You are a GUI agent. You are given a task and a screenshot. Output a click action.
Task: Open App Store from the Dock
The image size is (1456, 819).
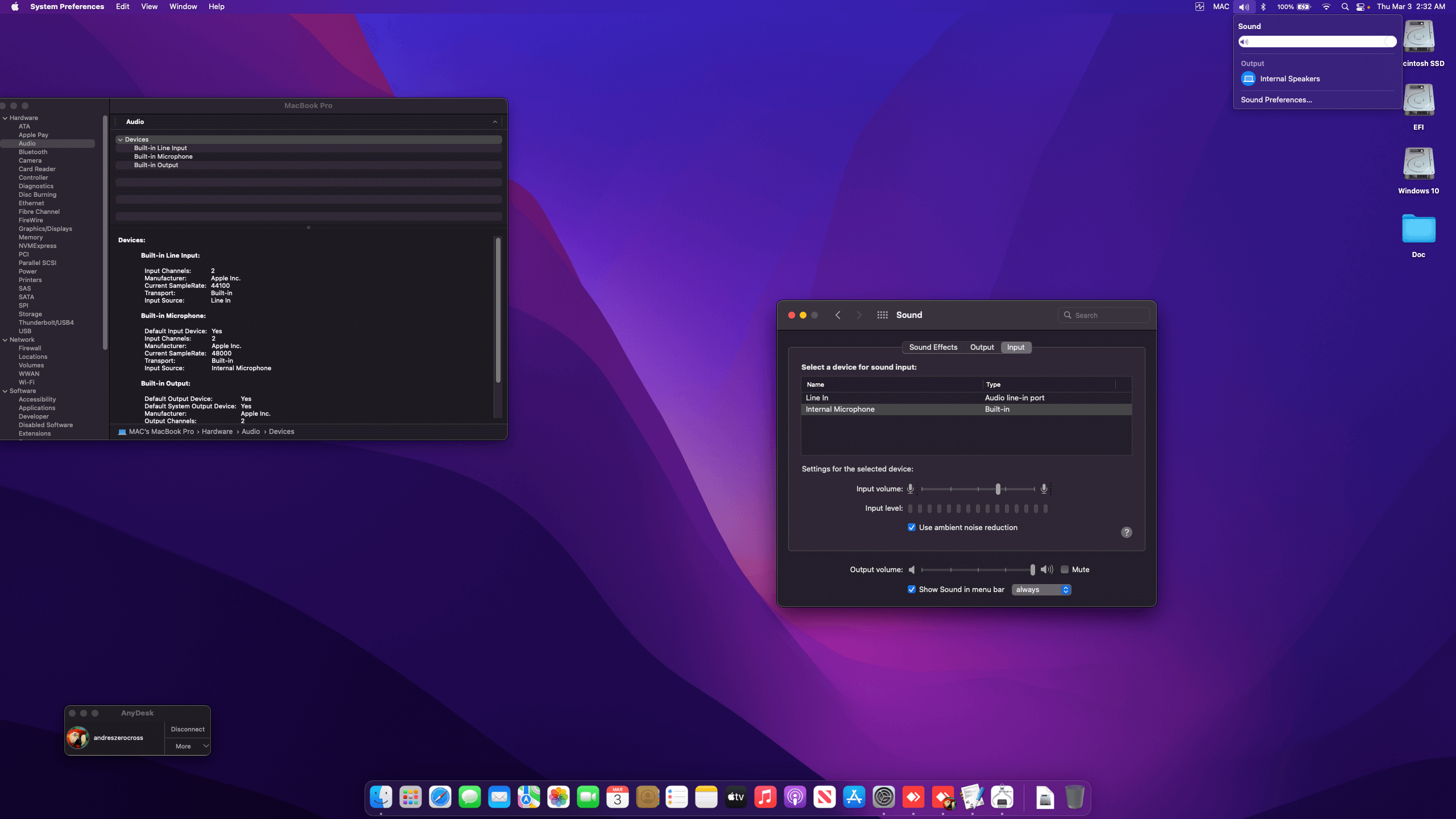click(854, 797)
